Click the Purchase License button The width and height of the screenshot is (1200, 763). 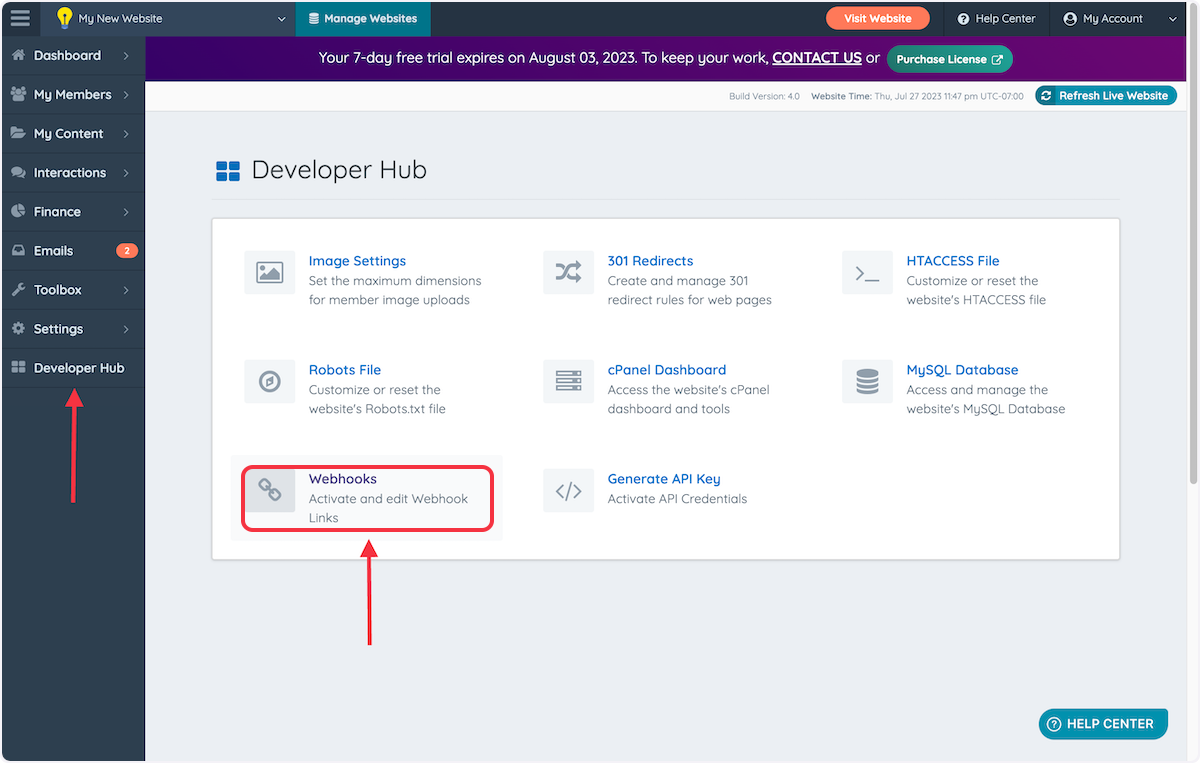point(949,59)
